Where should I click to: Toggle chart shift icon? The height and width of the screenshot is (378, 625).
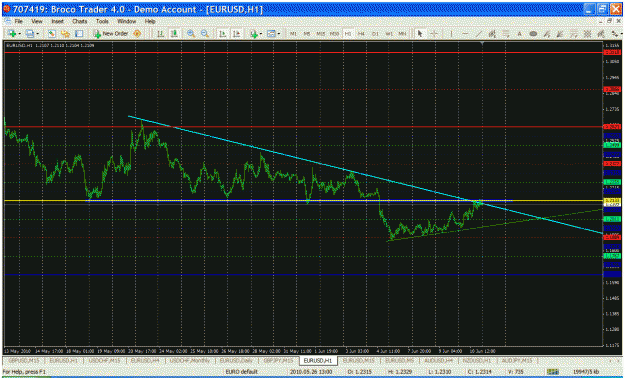pyautogui.click(x=236, y=34)
